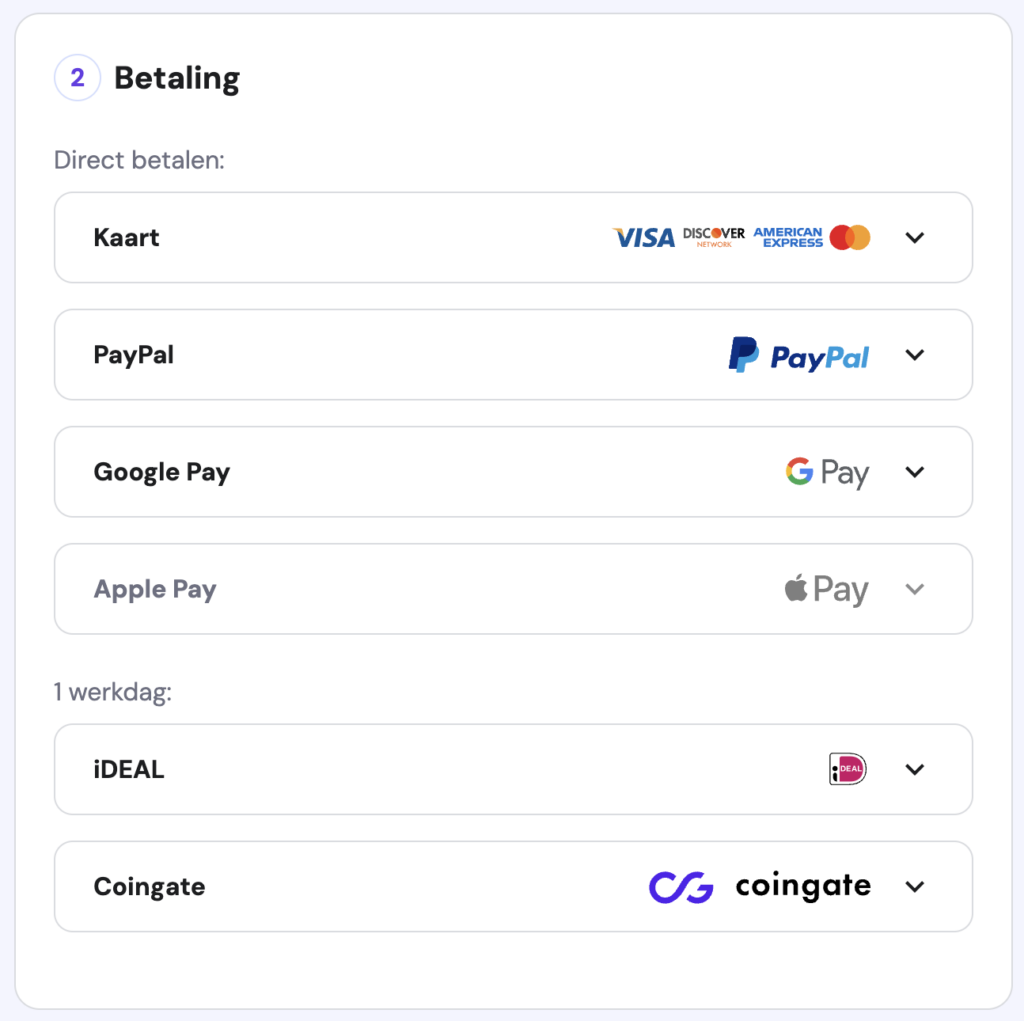1024x1021 pixels.
Task: Click the Coingate logo
Action: (760, 886)
